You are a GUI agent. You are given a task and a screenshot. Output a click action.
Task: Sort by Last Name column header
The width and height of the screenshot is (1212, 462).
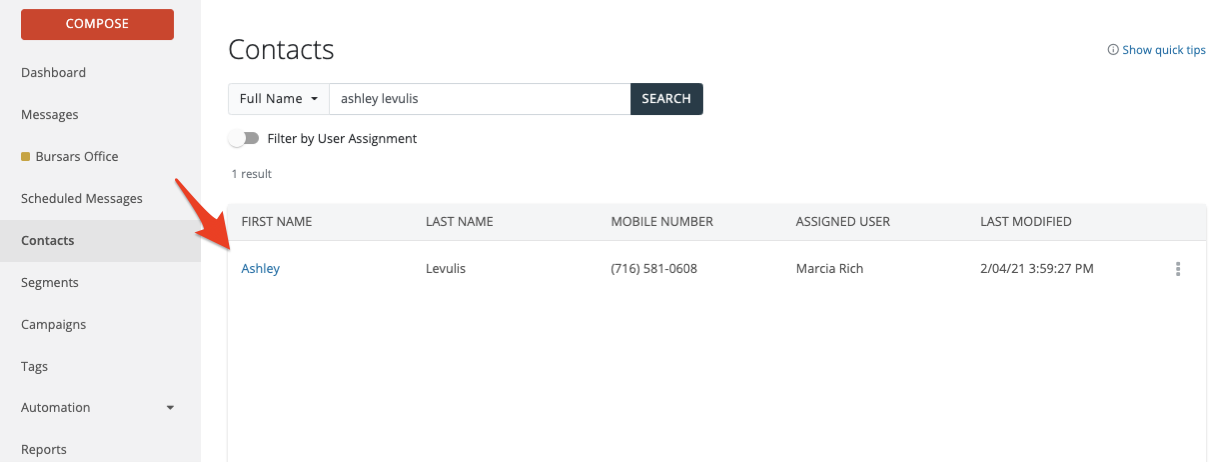(x=459, y=222)
